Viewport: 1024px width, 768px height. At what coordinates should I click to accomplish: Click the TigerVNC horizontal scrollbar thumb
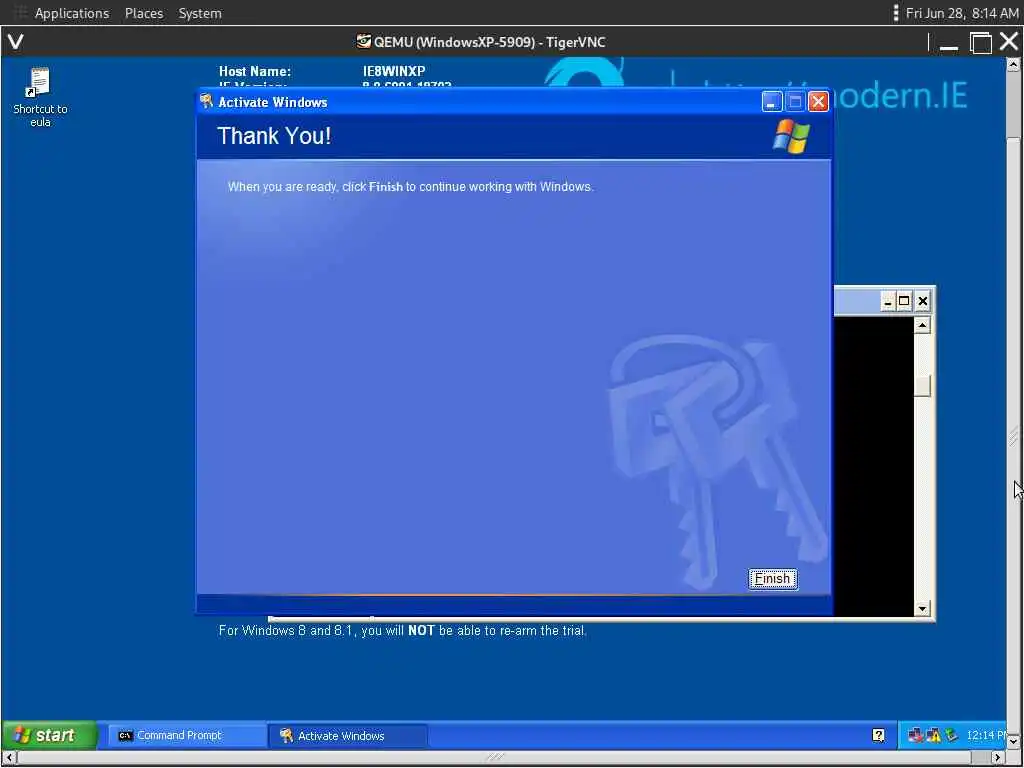point(495,758)
